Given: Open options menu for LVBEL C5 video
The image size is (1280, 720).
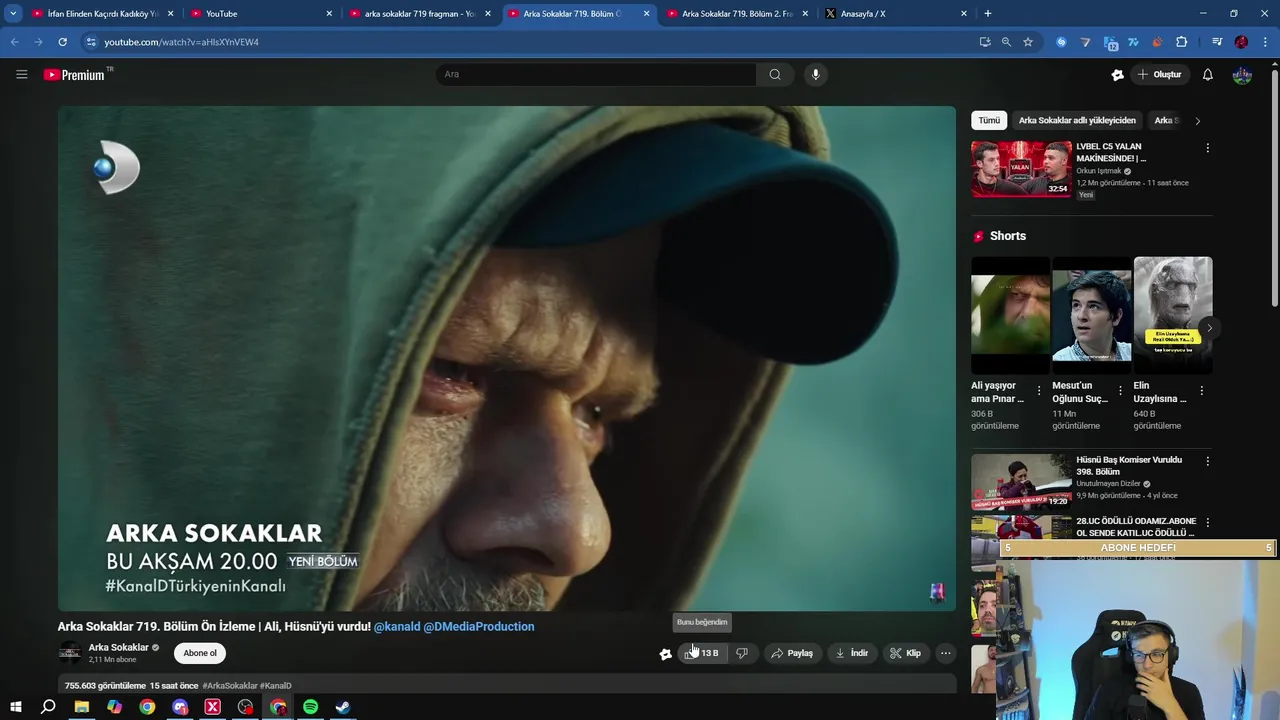Looking at the screenshot, I should click(1207, 148).
